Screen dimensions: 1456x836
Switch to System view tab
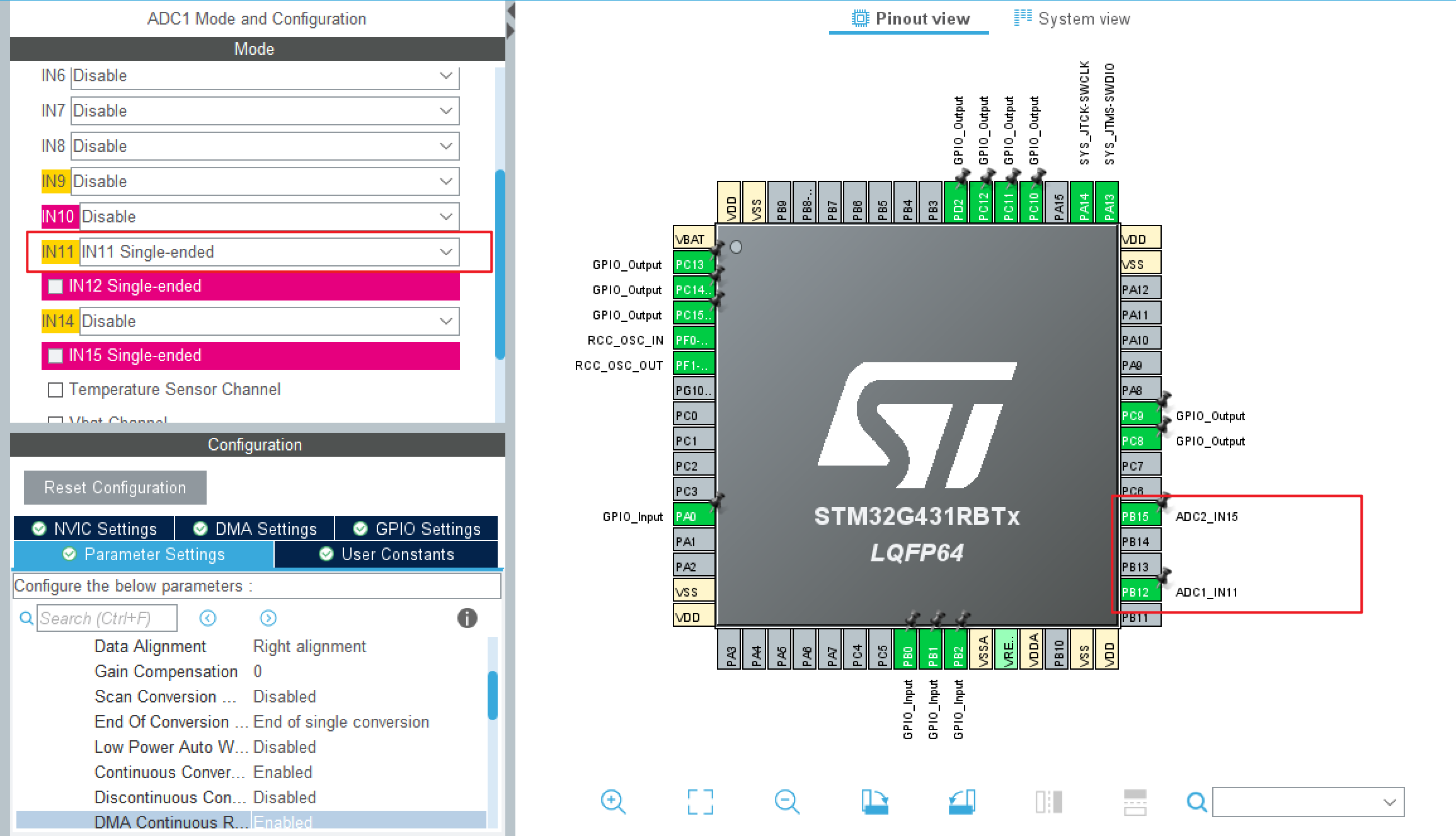pyautogui.click(x=1072, y=19)
